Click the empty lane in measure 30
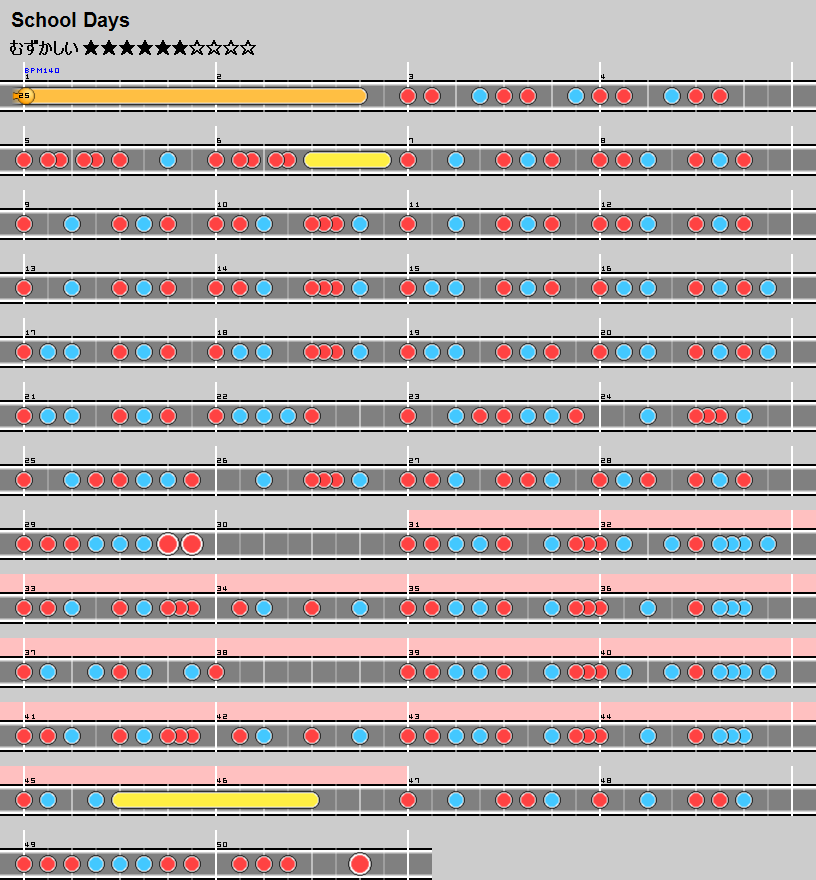Viewport: 816px width, 880px height. pos(310,544)
